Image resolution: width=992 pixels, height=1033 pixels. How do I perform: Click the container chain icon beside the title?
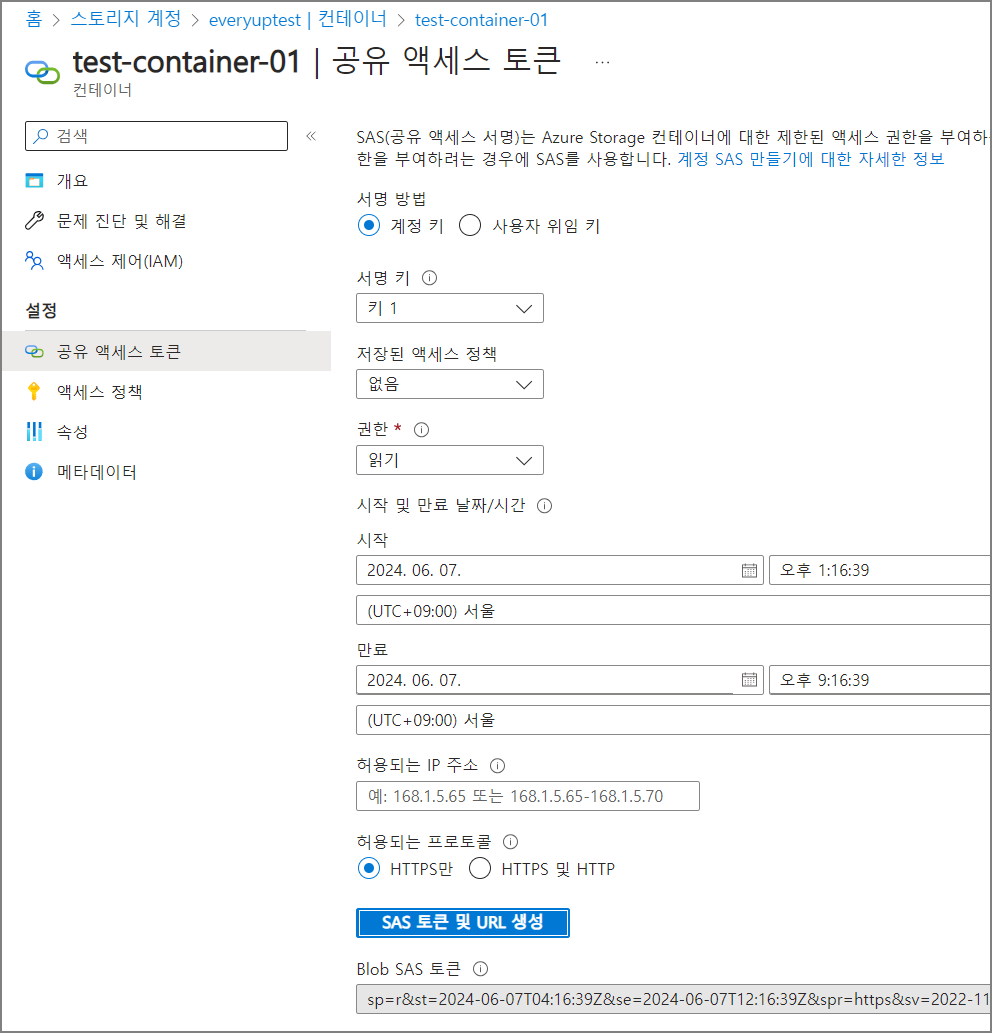(43, 72)
